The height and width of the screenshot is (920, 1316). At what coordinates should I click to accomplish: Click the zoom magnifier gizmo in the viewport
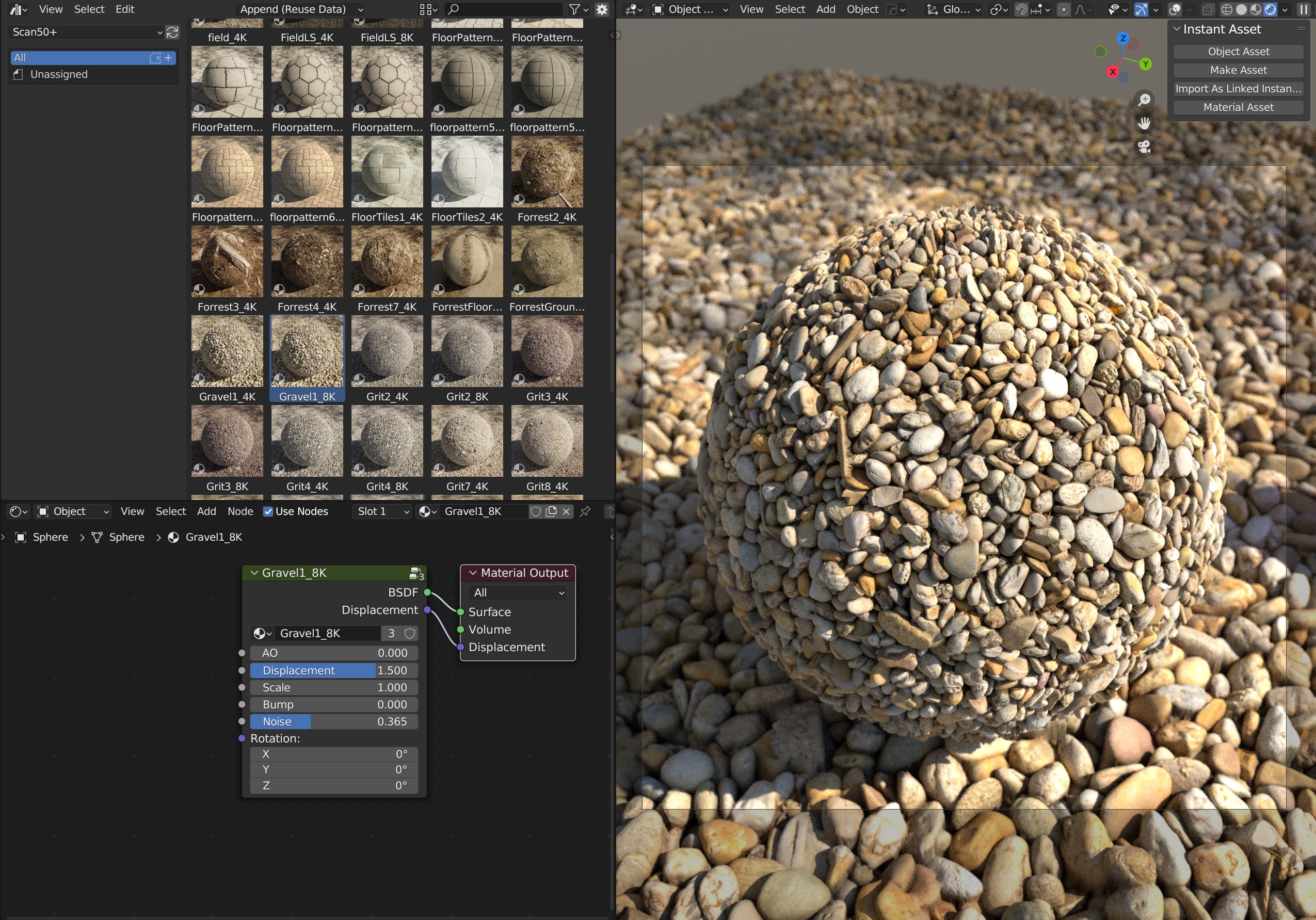click(x=1144, y=99)
